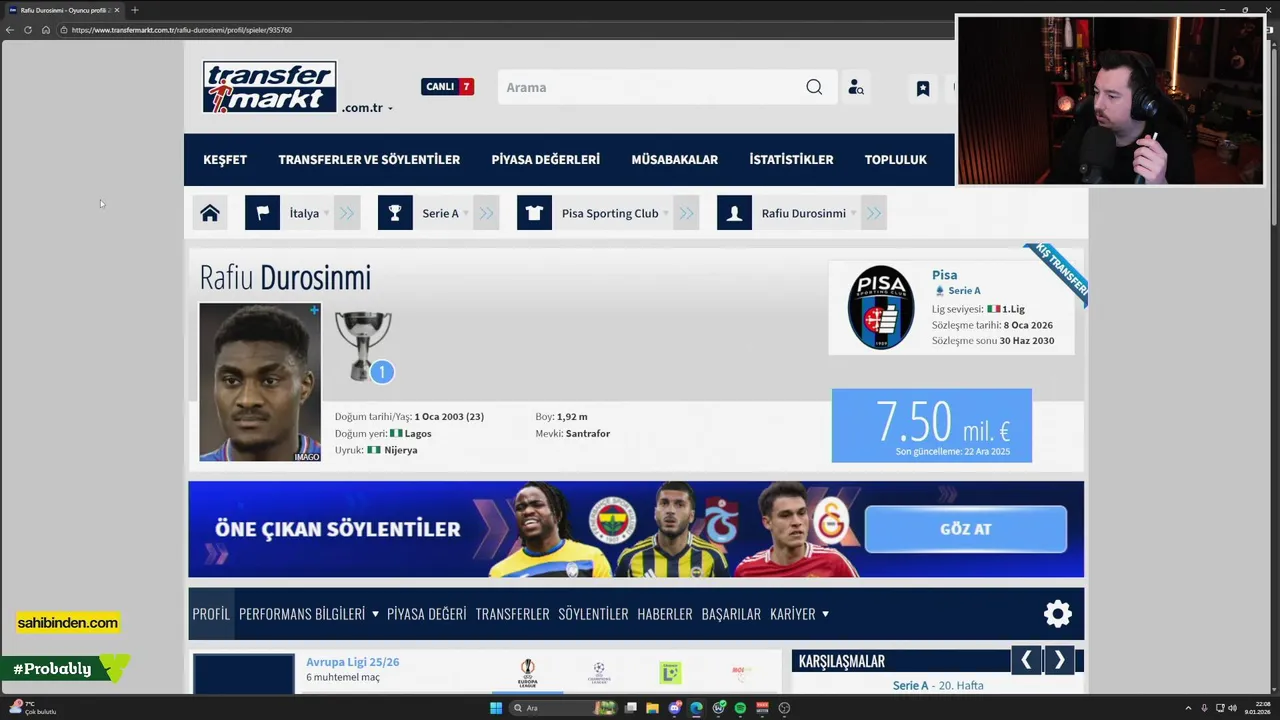
Task: Click the search magnifier icon
Action: click(x=814, y=87)
